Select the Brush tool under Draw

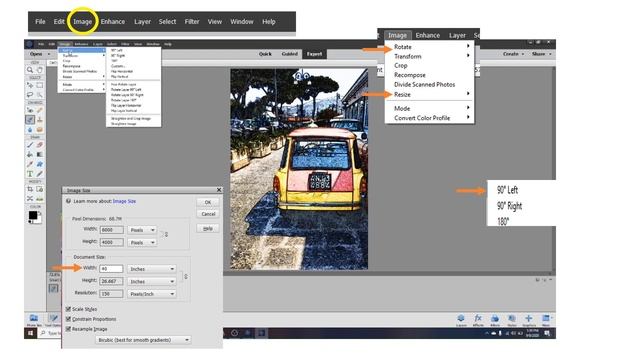pos(30,145)
